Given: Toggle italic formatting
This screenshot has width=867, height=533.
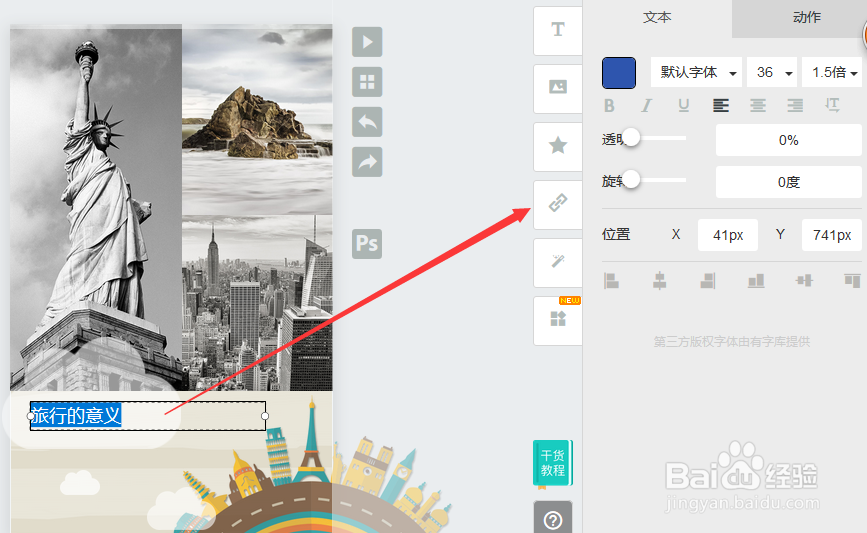Looking at the screenshot, I should pos(646,106).
